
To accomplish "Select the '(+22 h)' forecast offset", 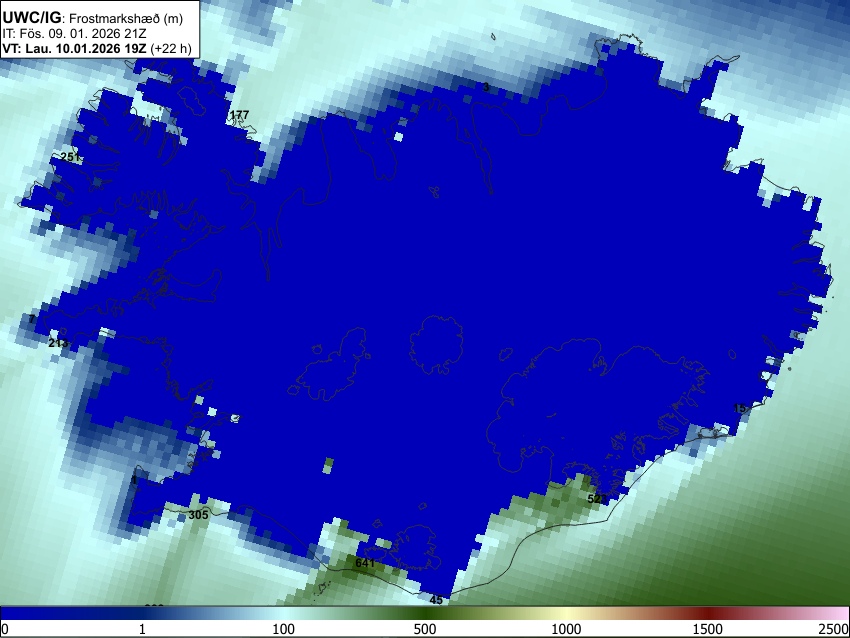I will [x=171, y=48].
